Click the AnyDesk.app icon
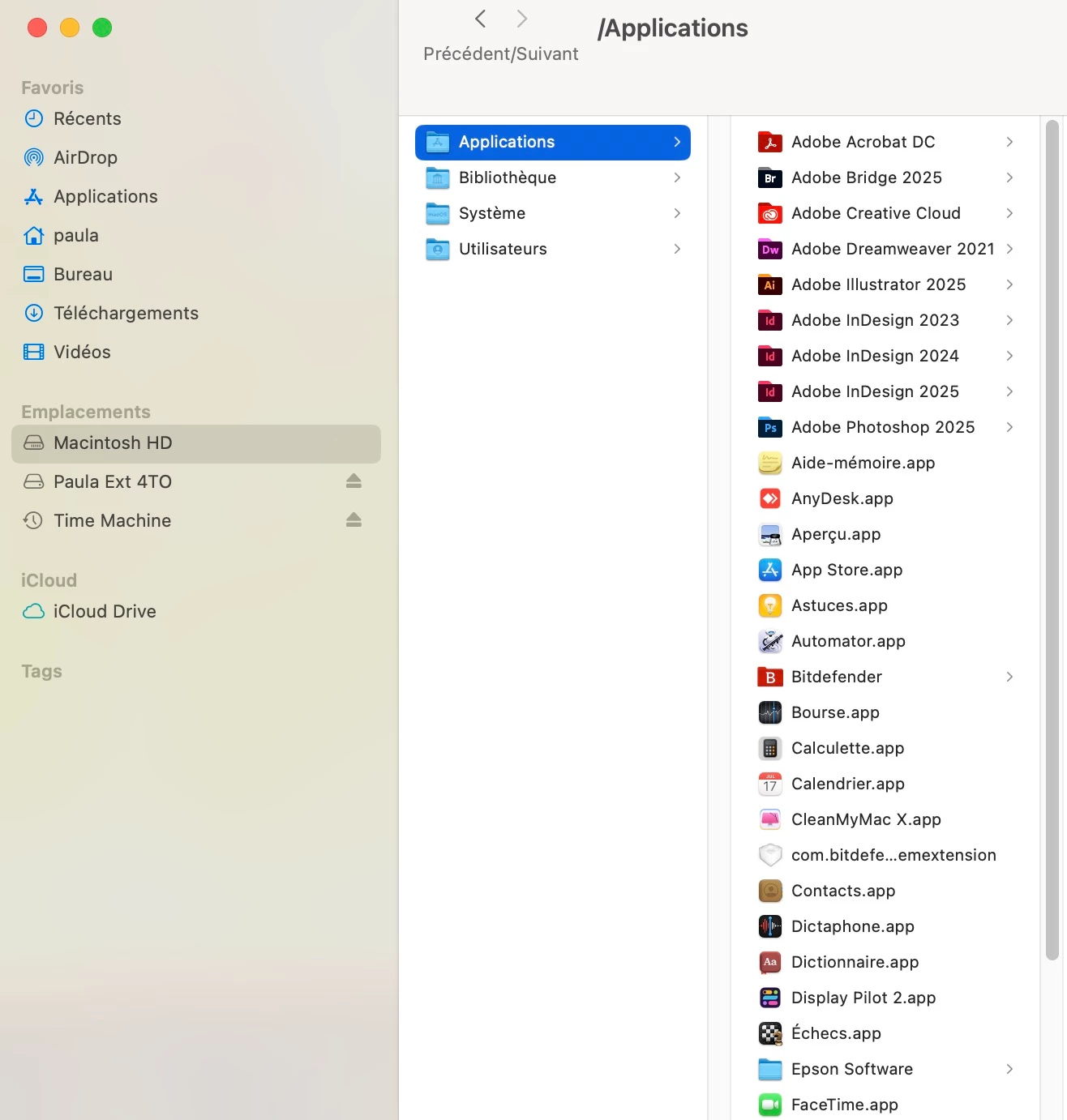Viewport: 1067px width, 1120px height. (x=769, y=498)
